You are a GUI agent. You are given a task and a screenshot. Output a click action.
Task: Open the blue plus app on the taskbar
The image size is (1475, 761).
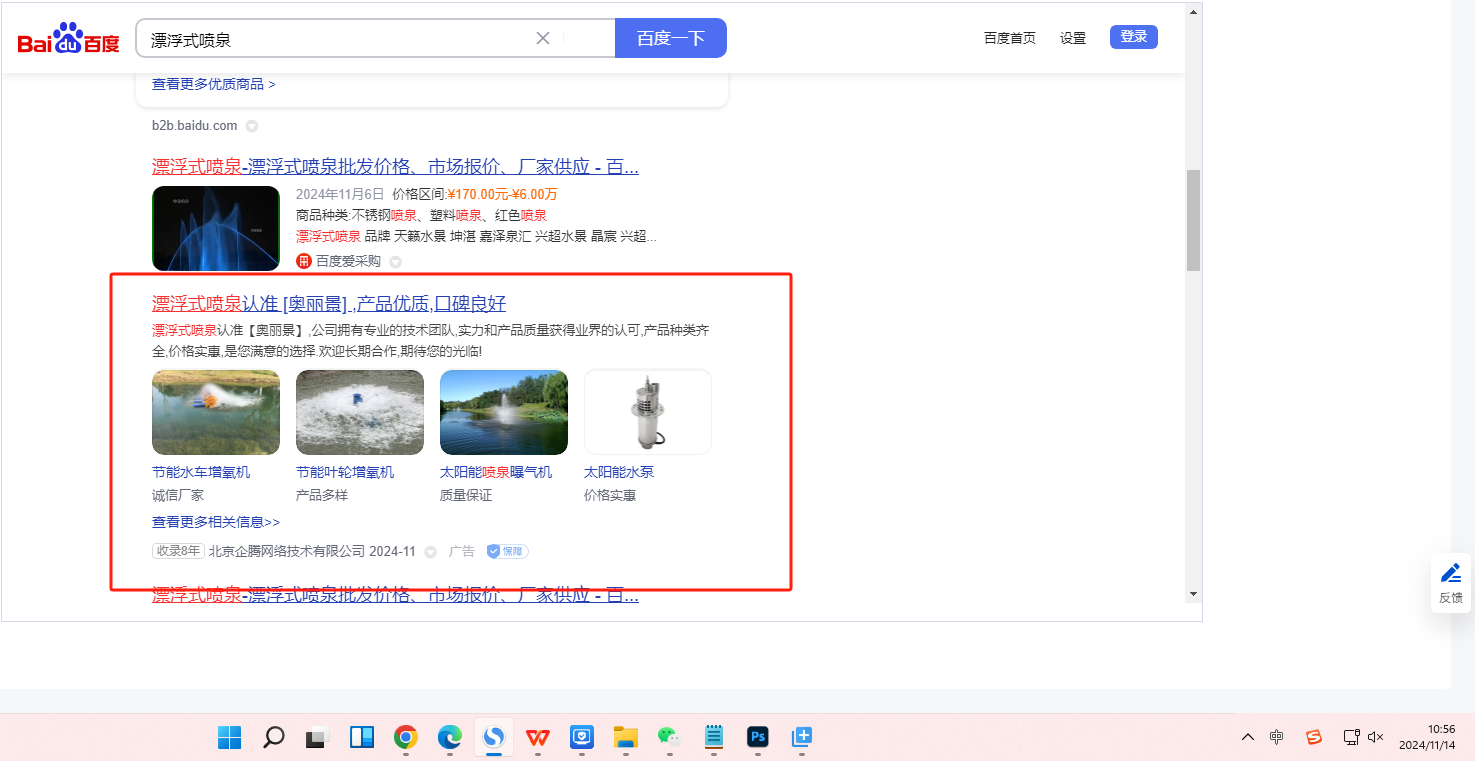pos(801,738)
